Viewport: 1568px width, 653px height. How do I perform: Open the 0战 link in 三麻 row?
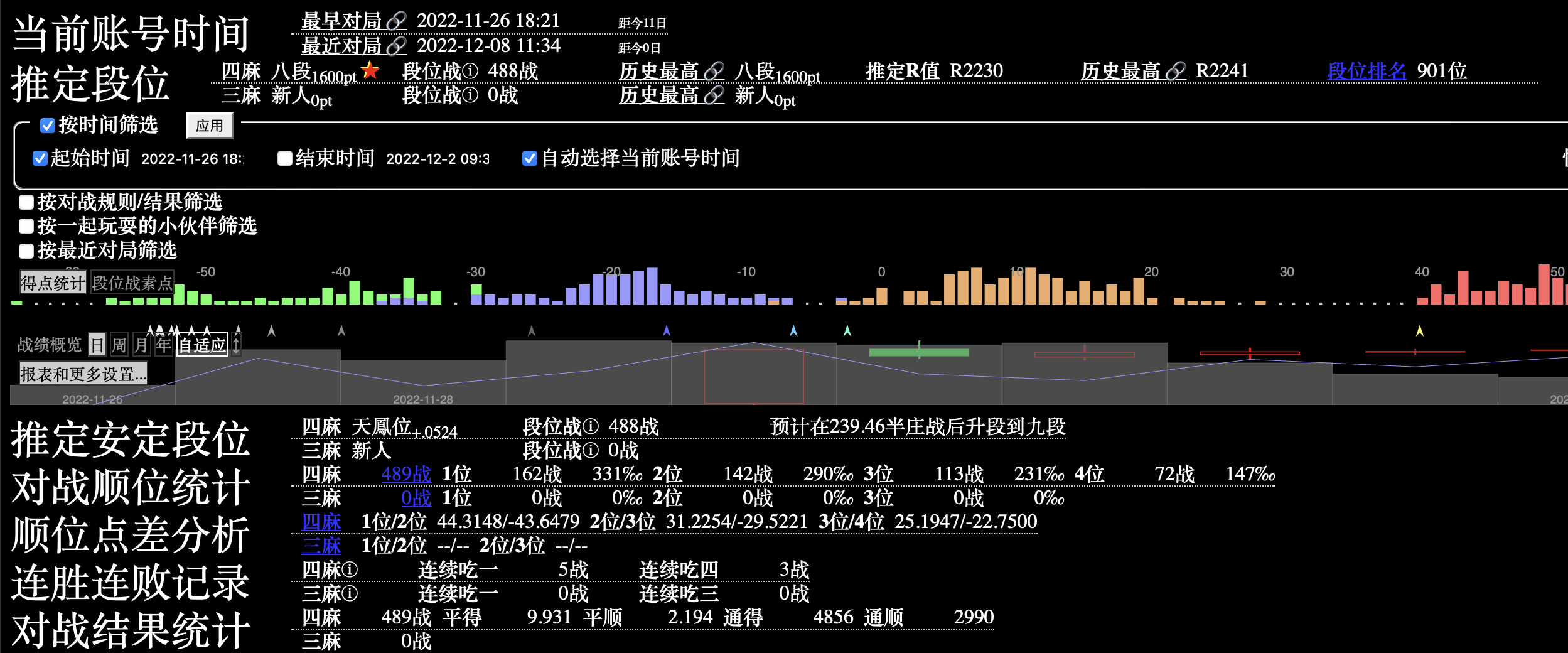(x=416, y=498)
